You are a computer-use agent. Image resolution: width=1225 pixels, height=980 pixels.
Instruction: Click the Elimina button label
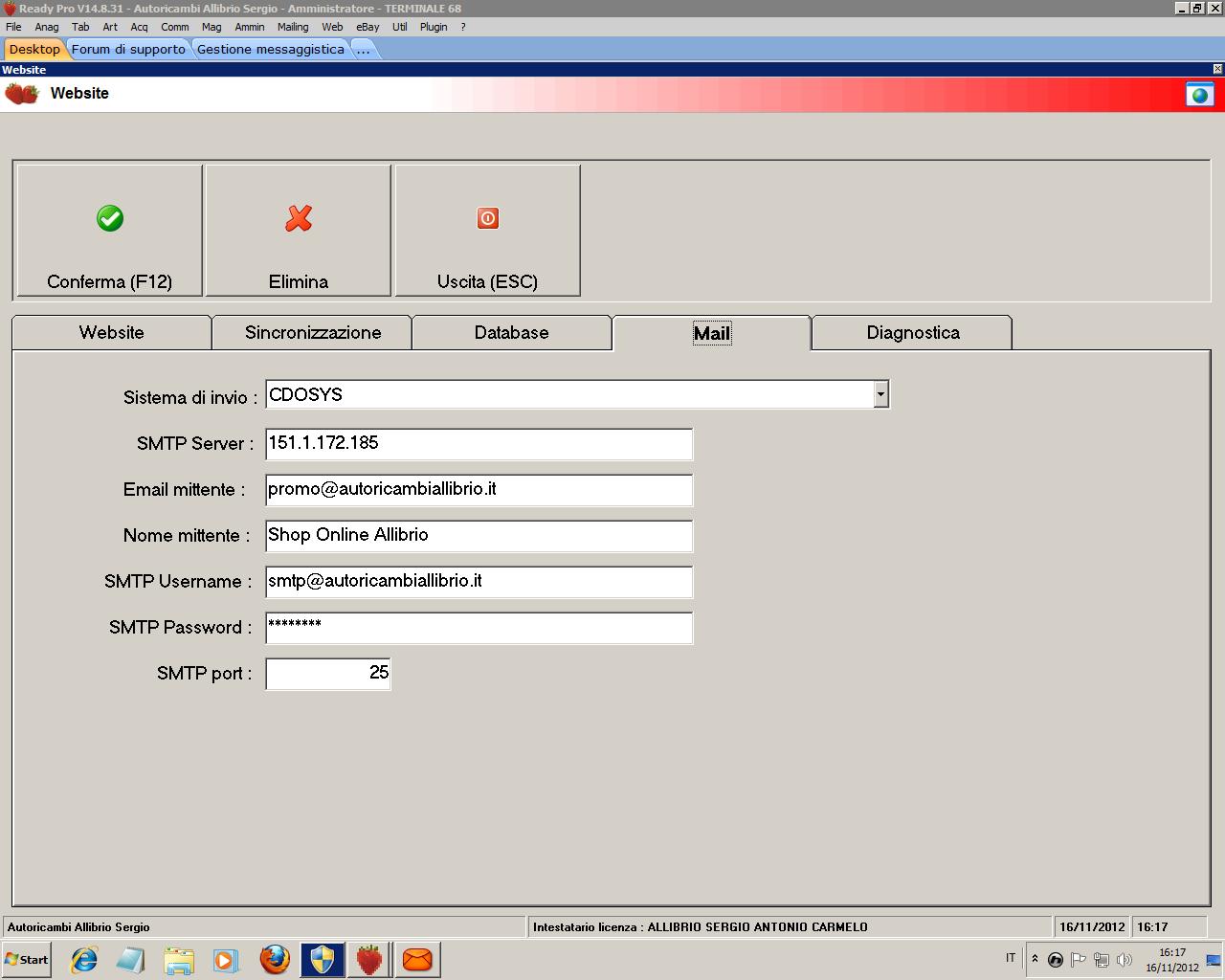[299, 281]
